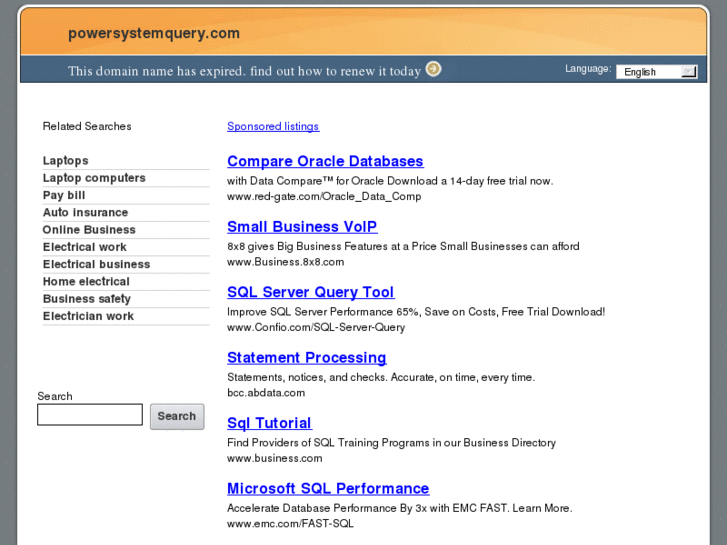727x545 pixels.
Task: Open Statement Processing listing
Action: (306, 358)
